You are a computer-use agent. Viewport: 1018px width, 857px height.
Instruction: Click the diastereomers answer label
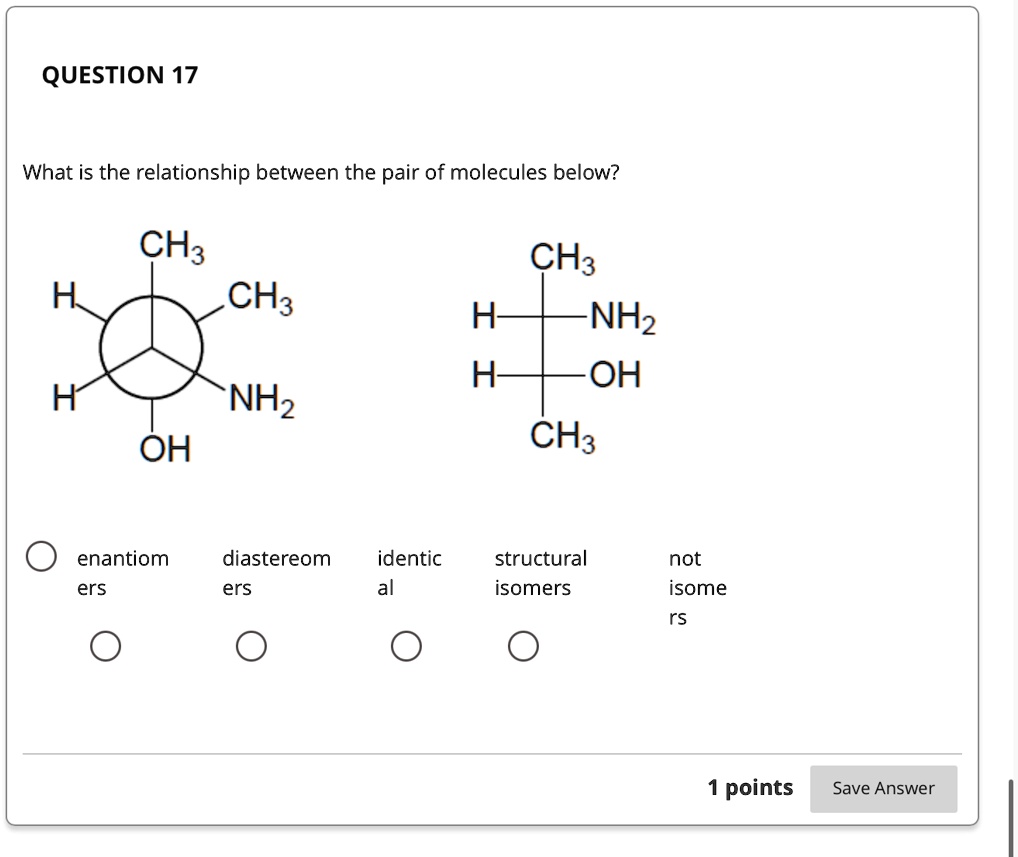coord(275,572)
